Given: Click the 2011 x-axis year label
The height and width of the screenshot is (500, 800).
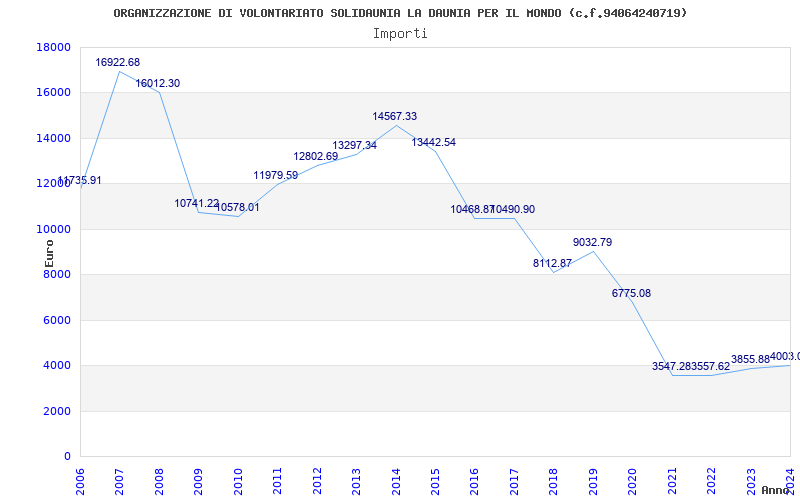Looking at the screenshot, I should click(278, 482).
